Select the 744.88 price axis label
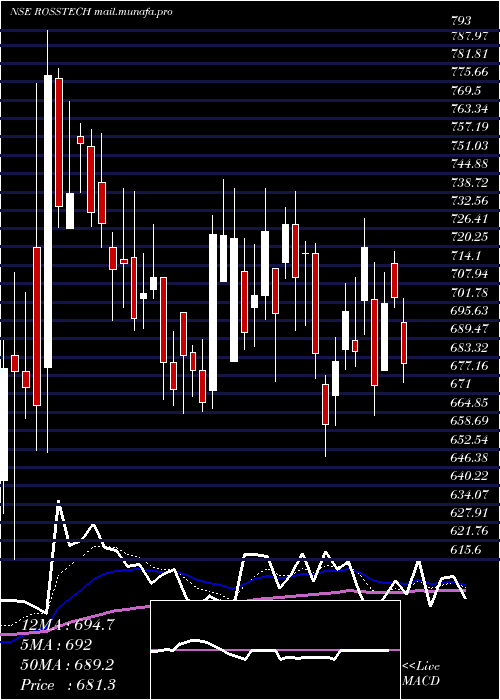The width and height of the screenshot is (500, 700). click(470, 164)
